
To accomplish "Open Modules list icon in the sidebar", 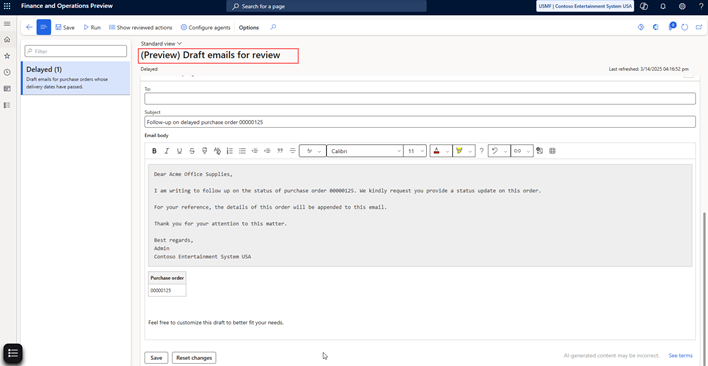I will (x=7, y=105).
